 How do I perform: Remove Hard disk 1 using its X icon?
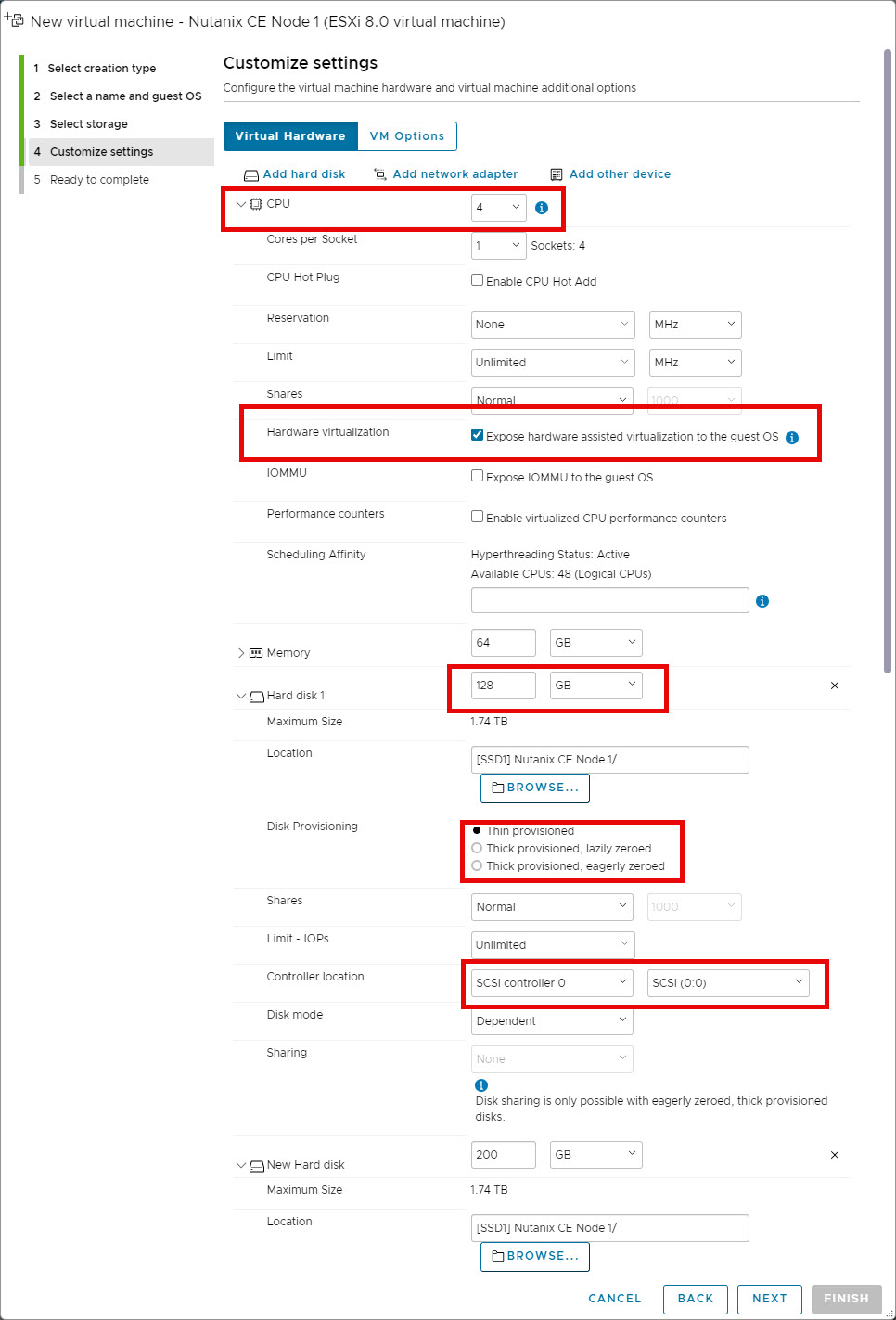(x=834, y=686)
